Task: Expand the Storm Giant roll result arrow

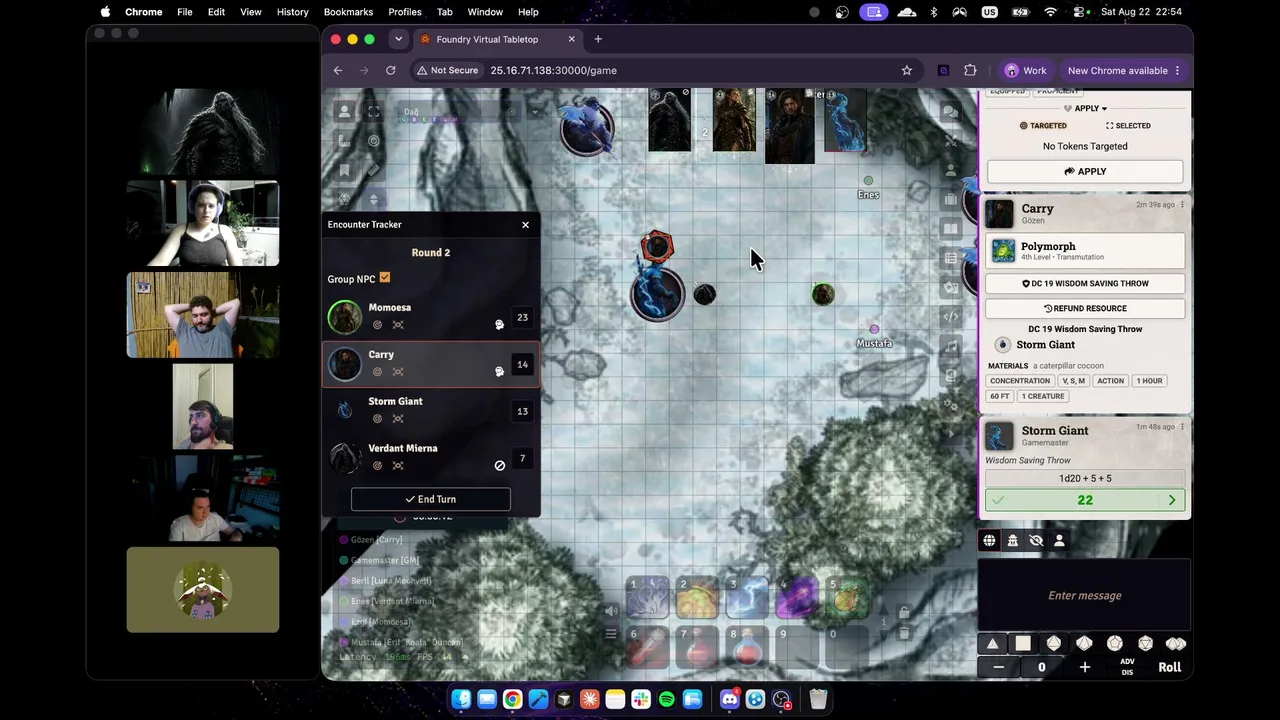Action: coord(1172,500)
